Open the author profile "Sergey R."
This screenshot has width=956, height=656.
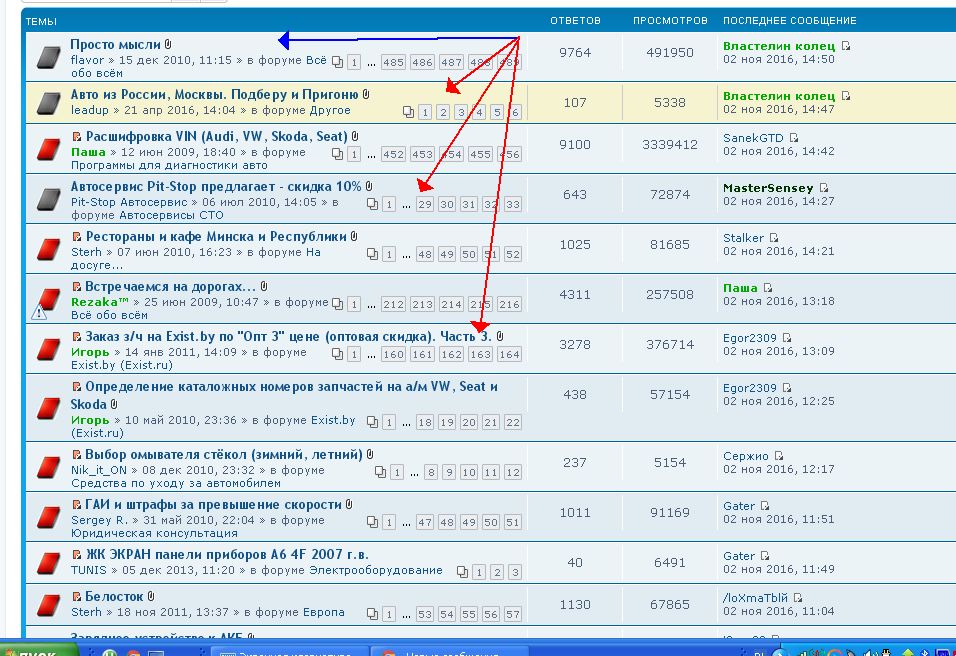(99, 520)
